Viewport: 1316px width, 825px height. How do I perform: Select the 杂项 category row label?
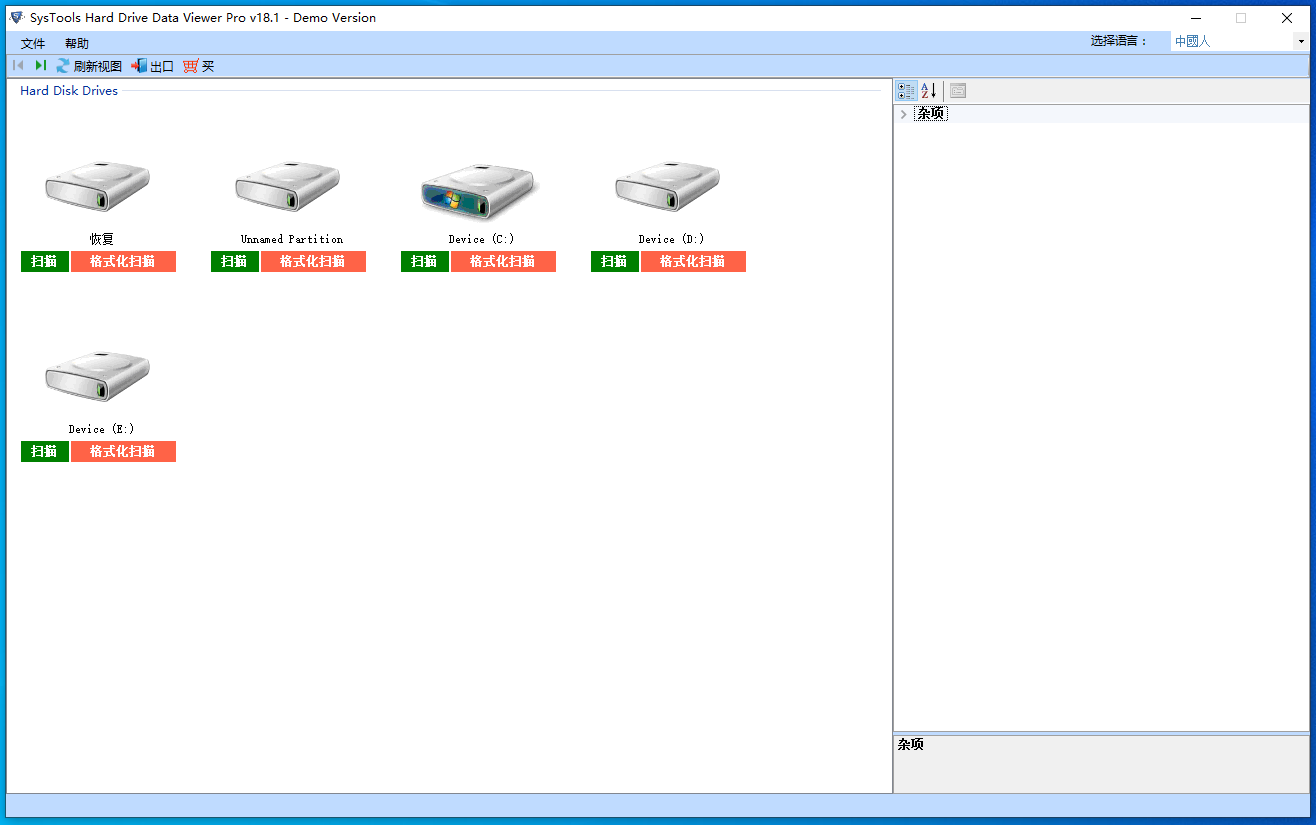click(931, 114)
